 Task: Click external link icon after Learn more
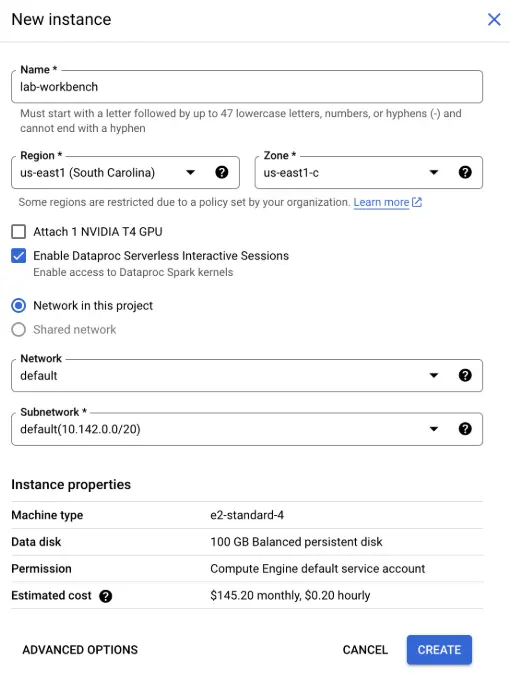(417, 202)
